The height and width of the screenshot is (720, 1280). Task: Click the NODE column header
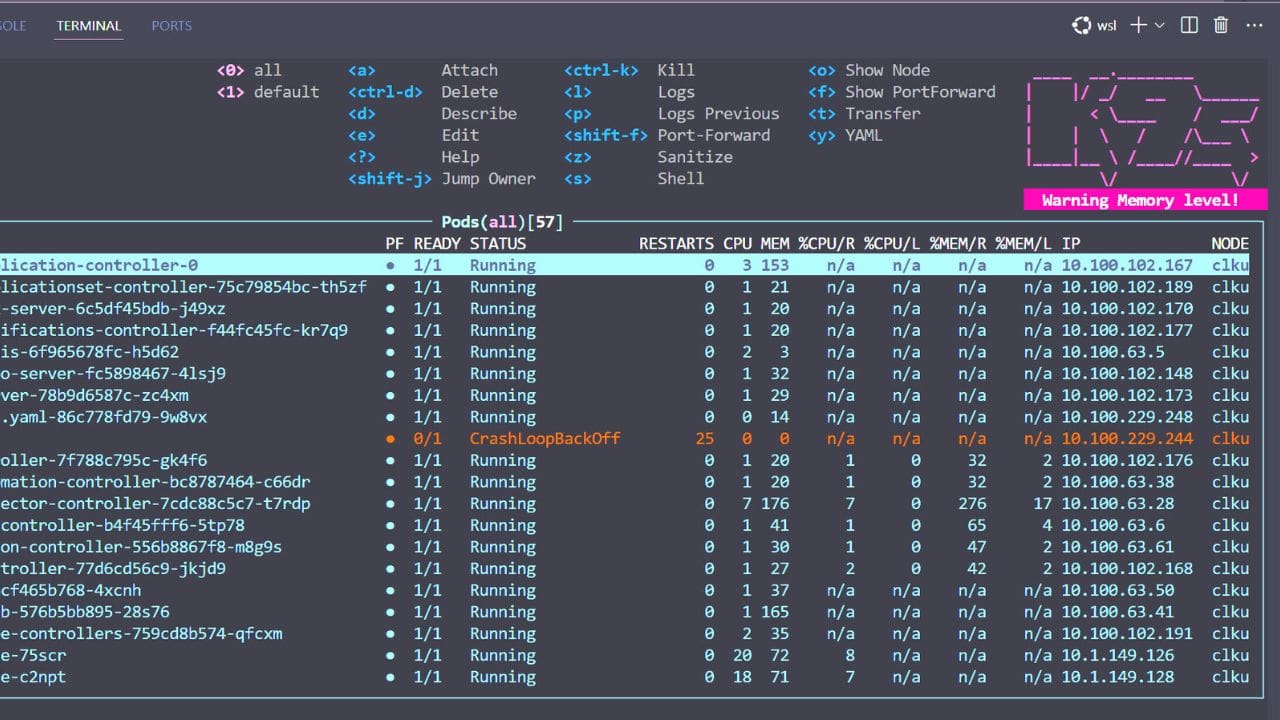[1230, 243]
